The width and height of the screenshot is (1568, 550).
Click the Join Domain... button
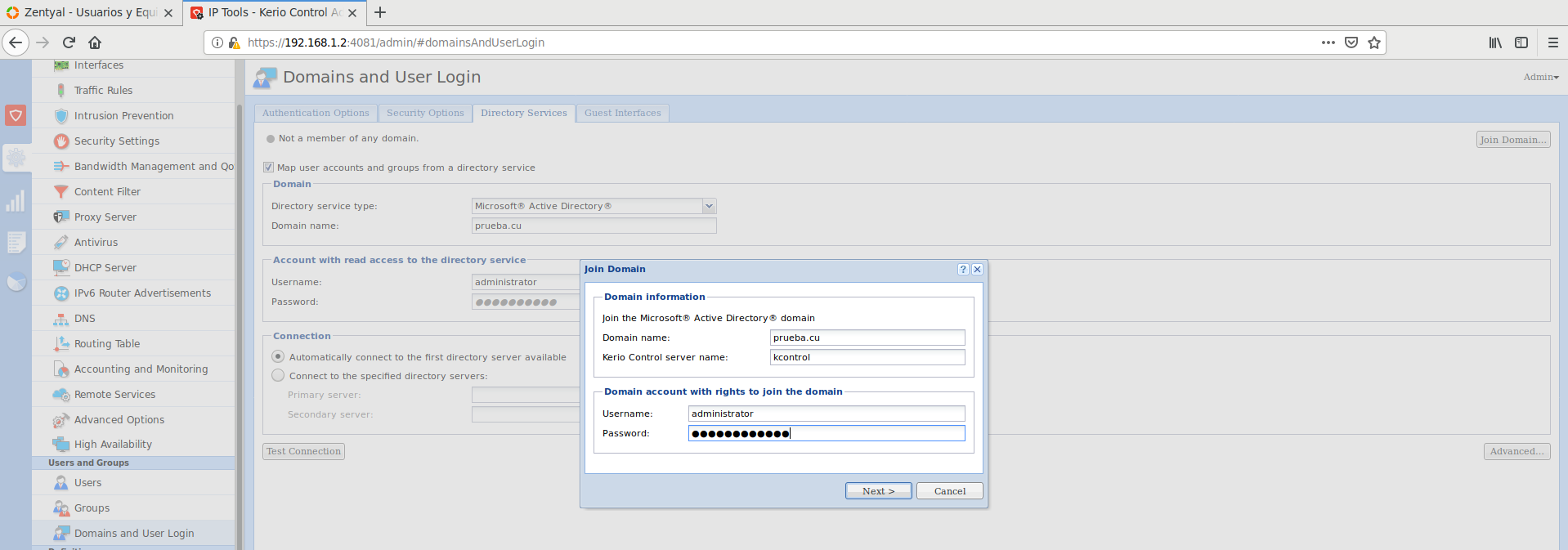(1513, 140)
